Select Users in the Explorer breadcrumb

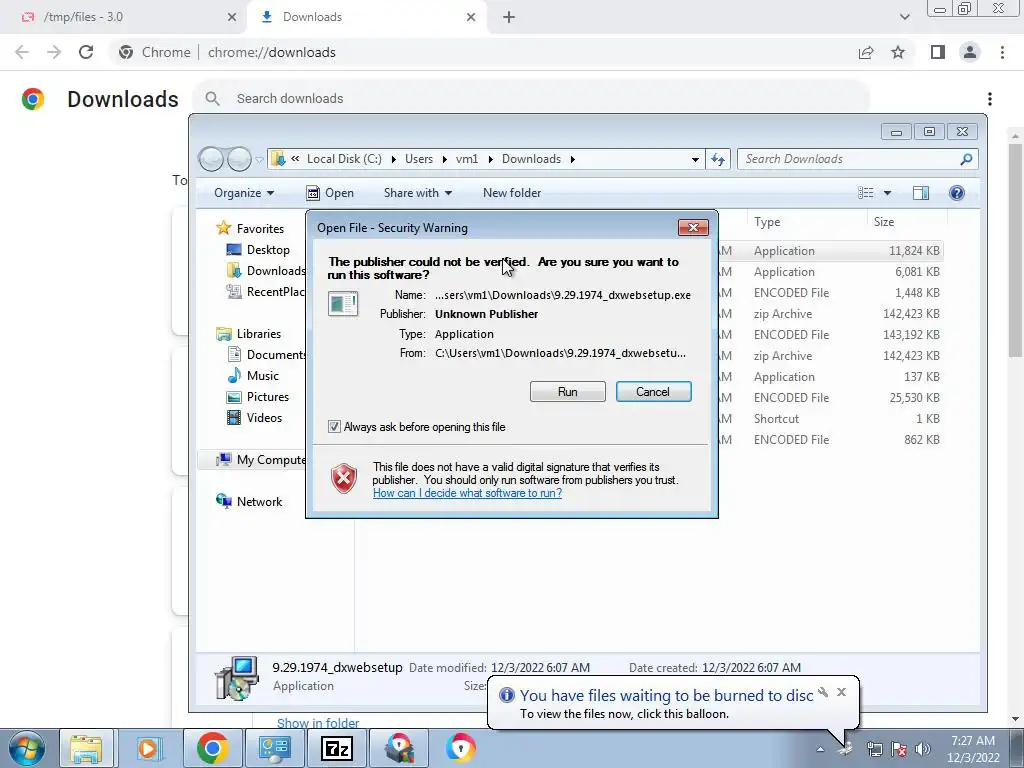[x=419, y=159]
